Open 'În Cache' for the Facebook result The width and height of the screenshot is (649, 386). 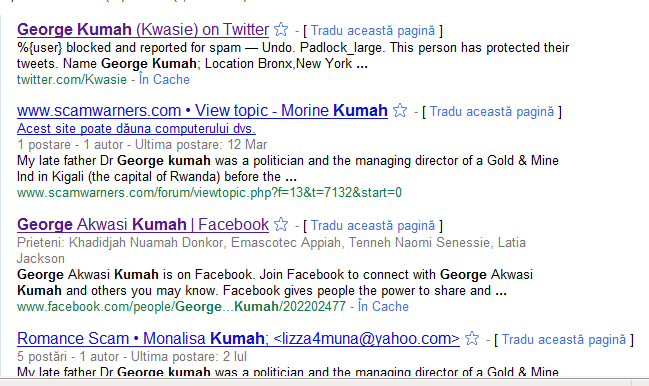click(383, 306)
